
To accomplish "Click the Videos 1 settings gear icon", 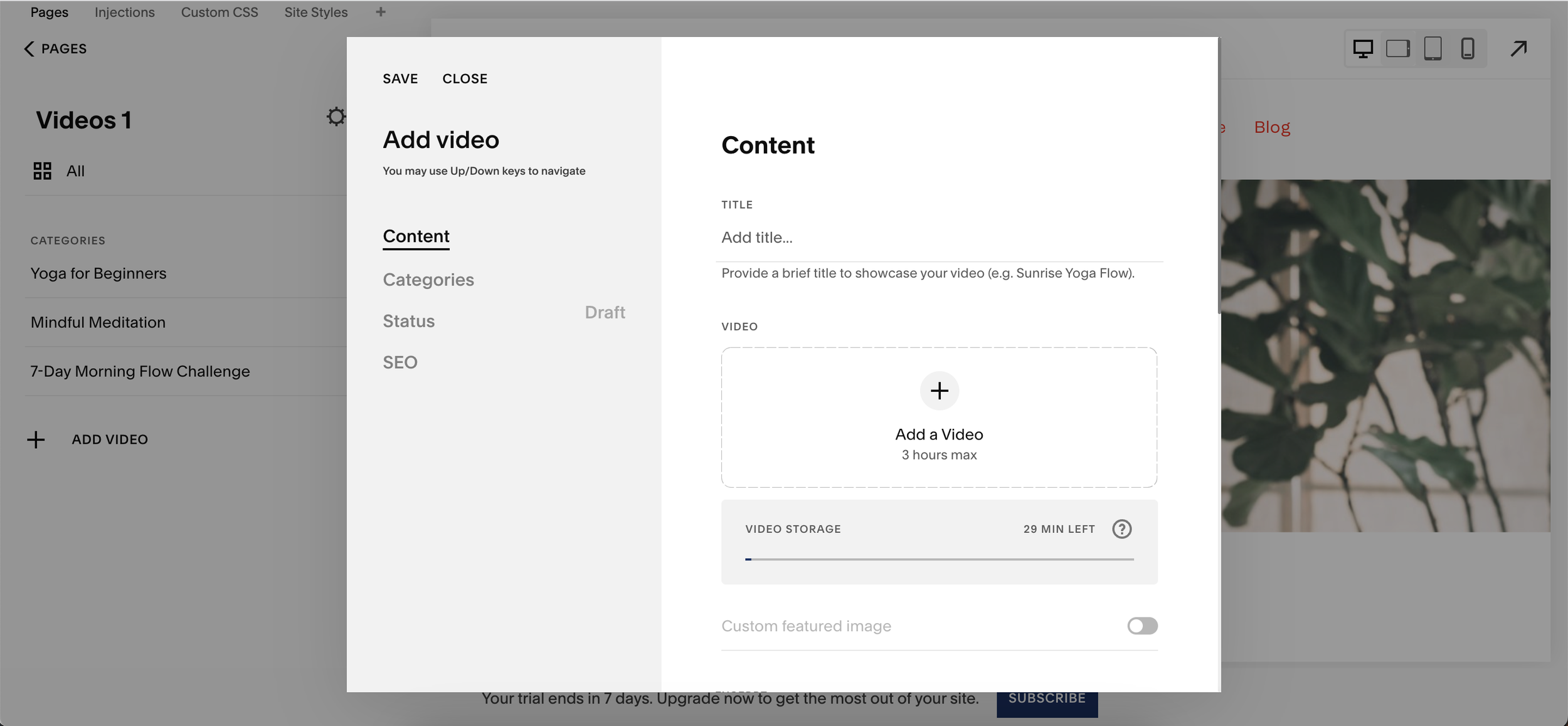I will [336, 117].
